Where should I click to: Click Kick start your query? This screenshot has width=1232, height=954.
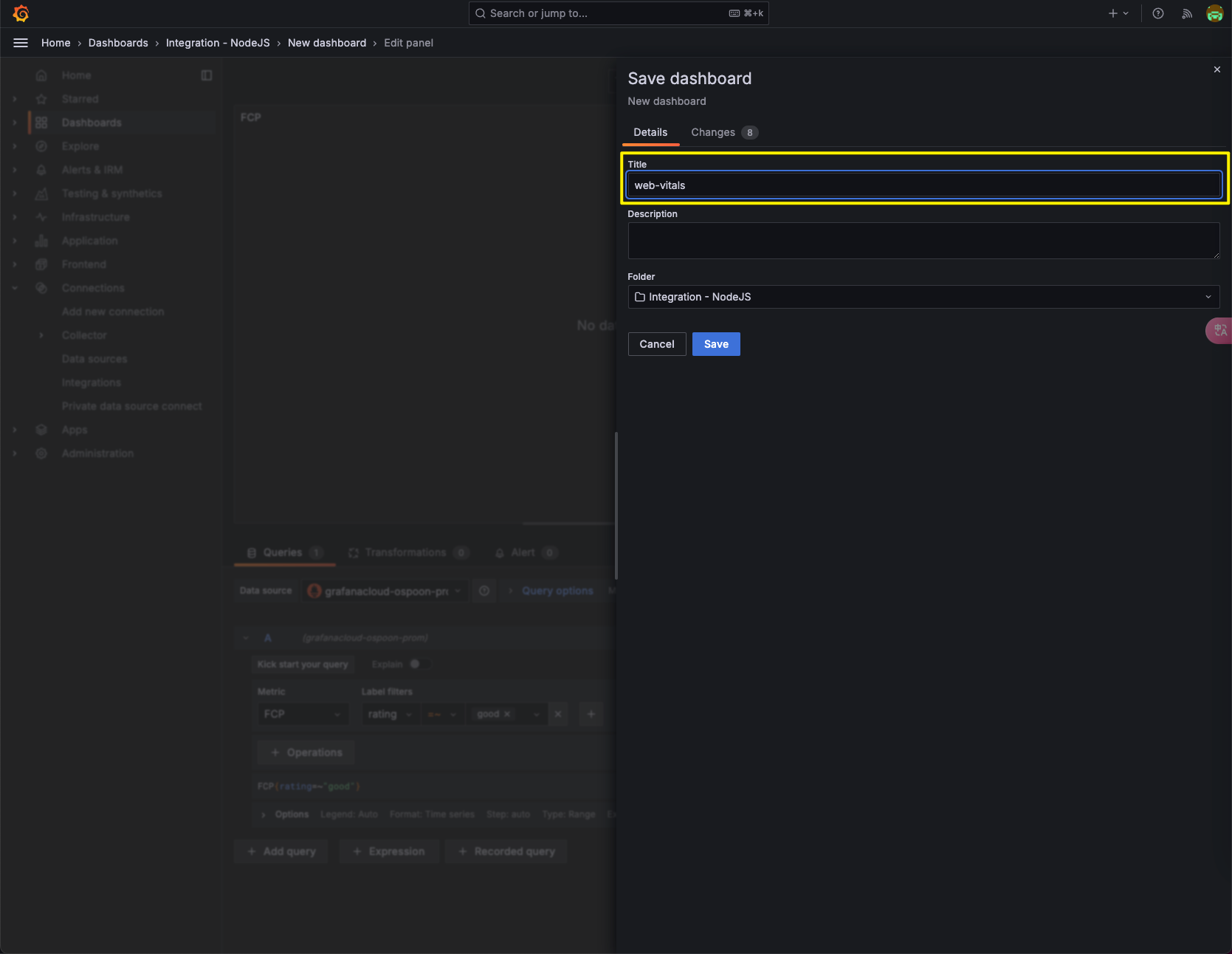(x=303, y=665)
